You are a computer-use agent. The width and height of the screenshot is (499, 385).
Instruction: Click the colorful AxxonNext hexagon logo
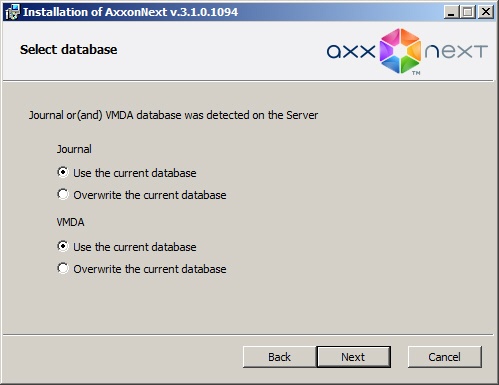[x=400, y=51]
